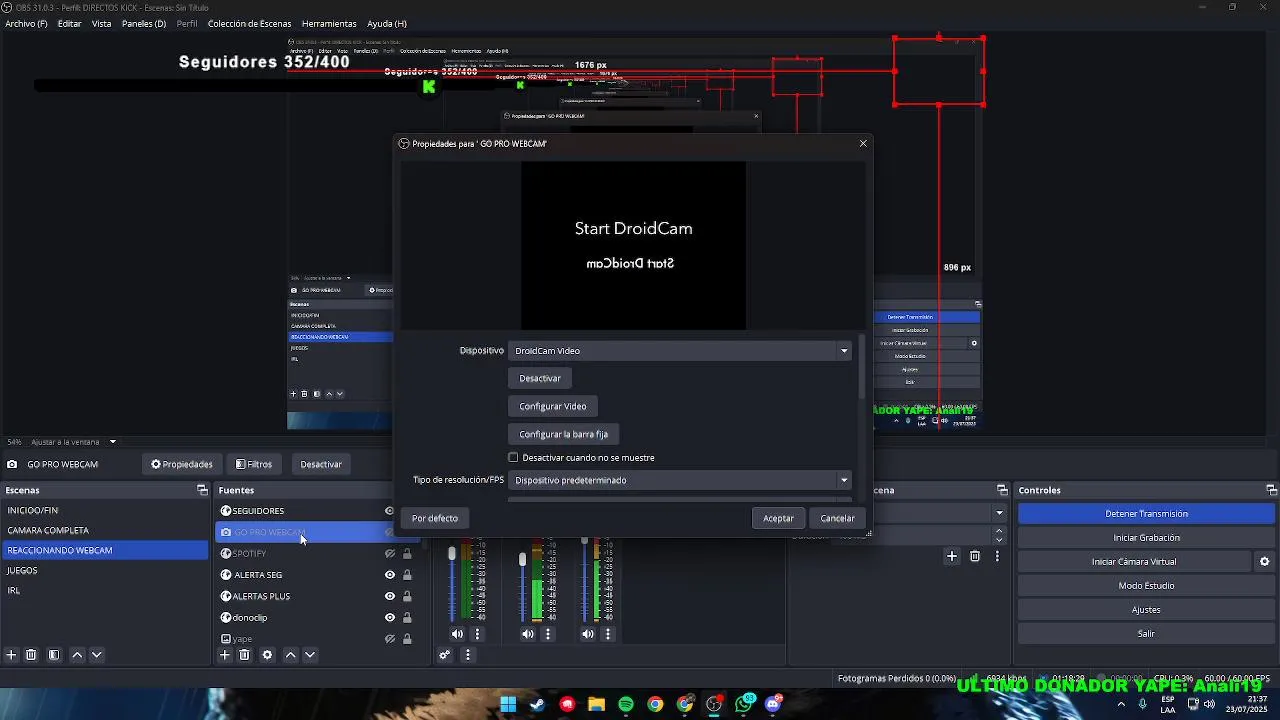
Task: Move scene up arrow in Escenas panel
Action: point(77,655)
